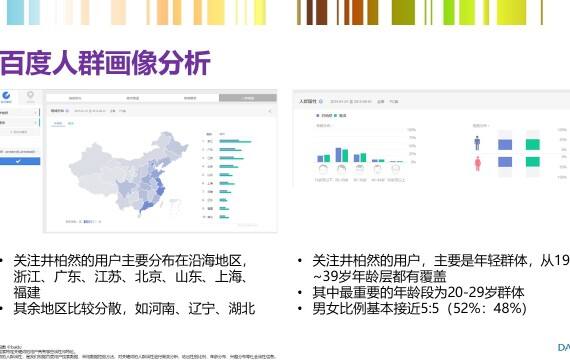Open the first keyword dropdown in left sidebar
This screenshot has width=570, height=360.
pyautogui.click(x=19, y=113)
